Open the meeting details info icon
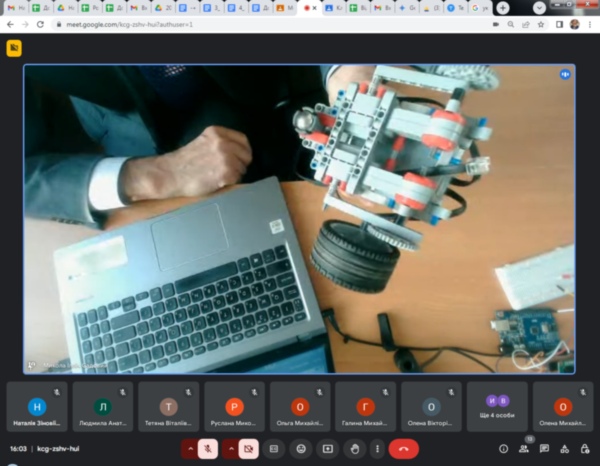This screenshot has height=466, width=600. (503, 449)
